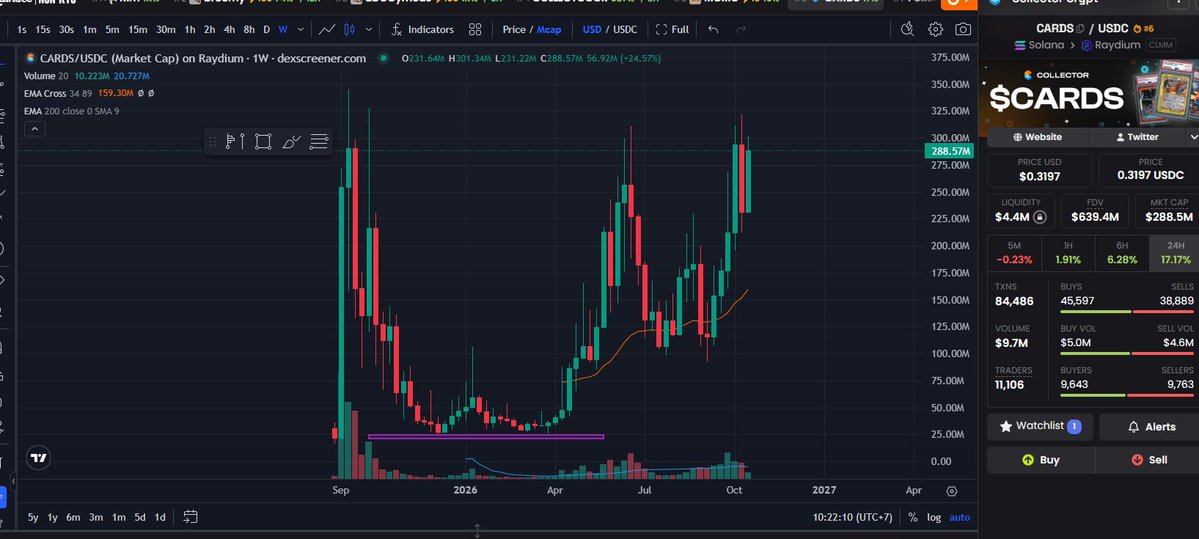Select the D daily timeframe
This screenshot has width=1199, height=539.
tap(266, 29)
